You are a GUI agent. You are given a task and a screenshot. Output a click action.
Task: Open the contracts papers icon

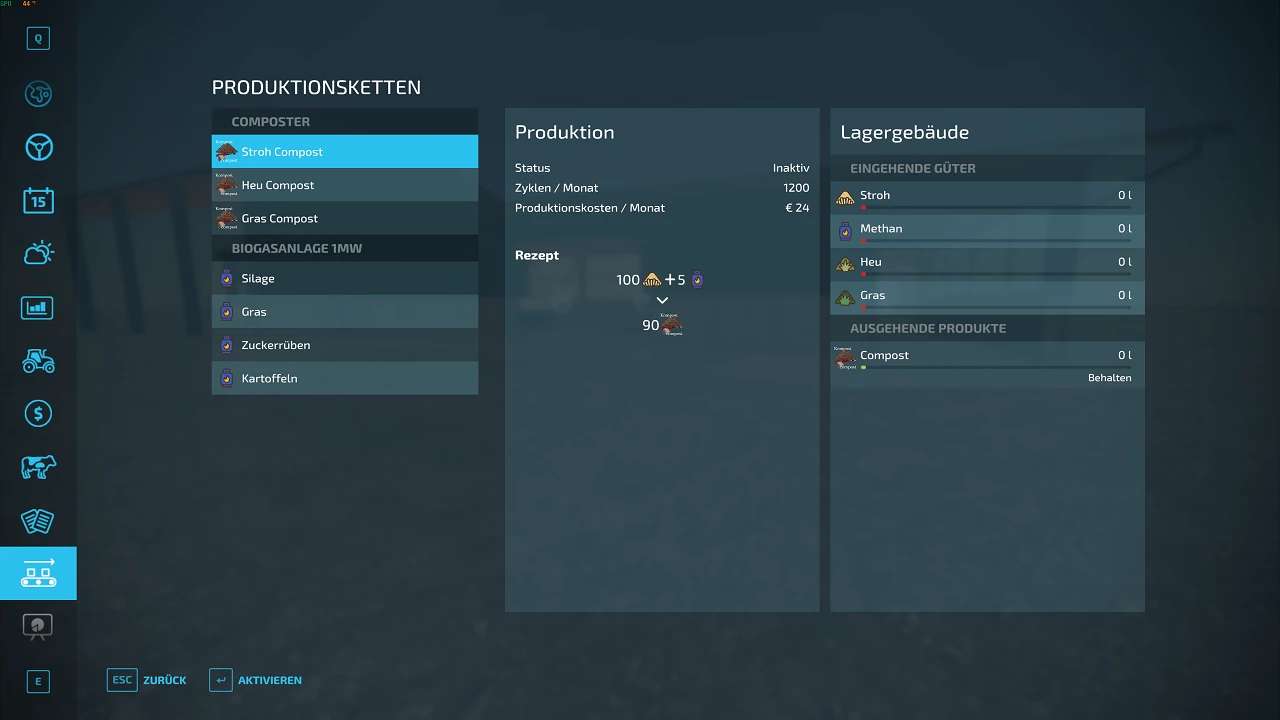click(x=38, y=521)
